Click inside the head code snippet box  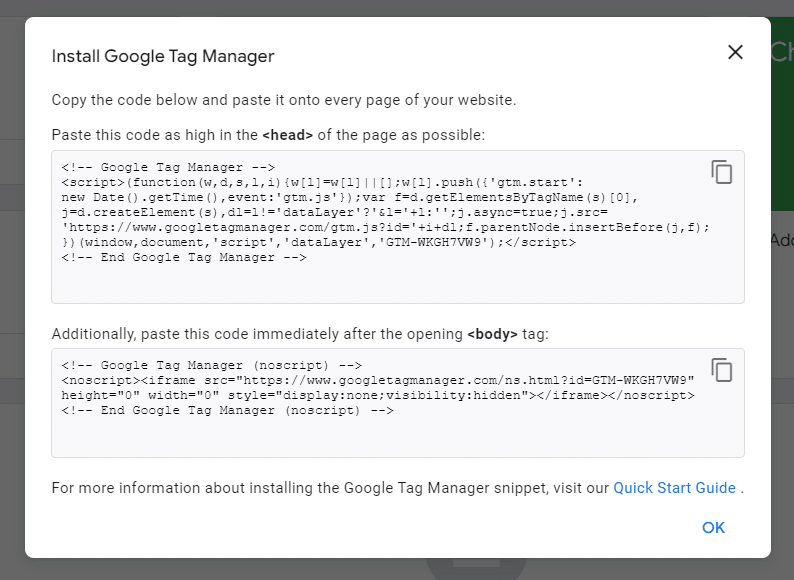pos(398,227)
